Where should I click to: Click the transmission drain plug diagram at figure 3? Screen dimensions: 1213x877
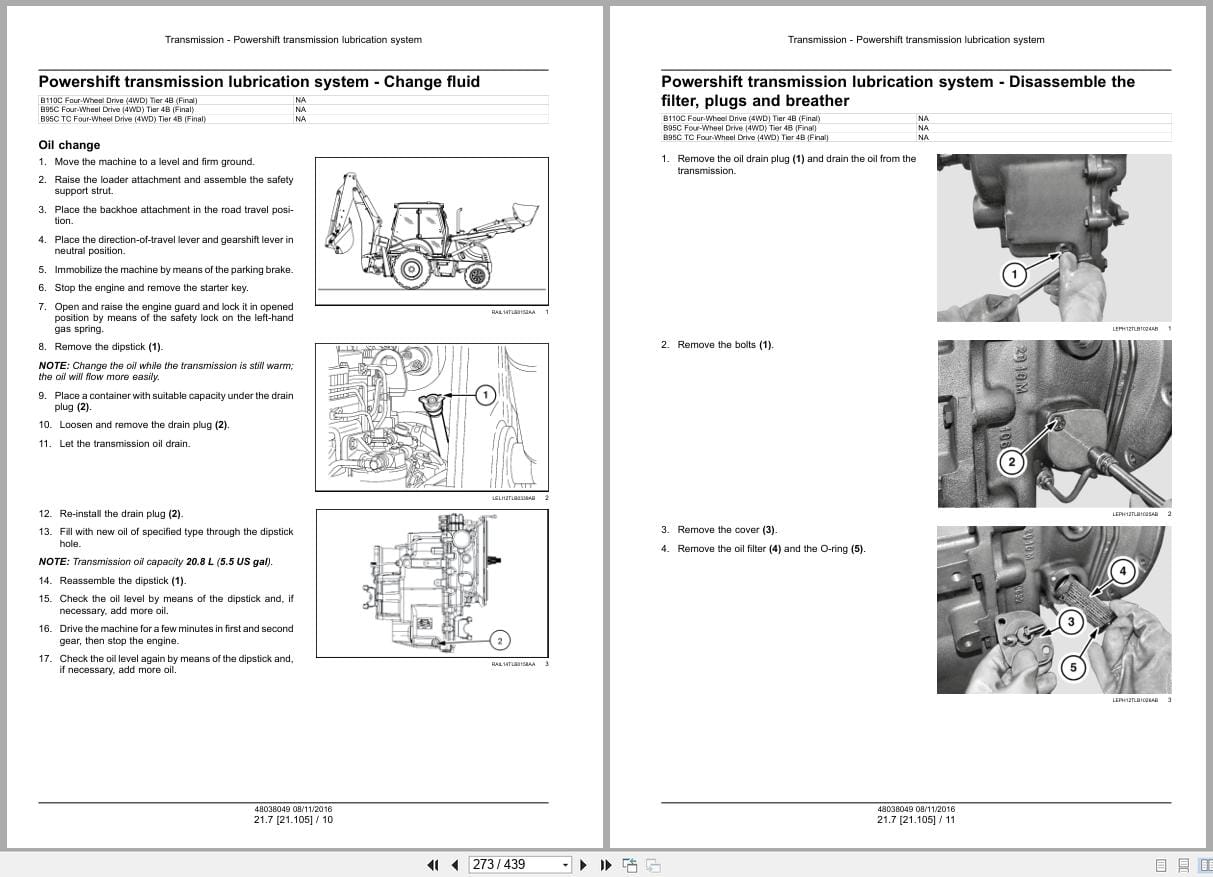pos(431,583)
